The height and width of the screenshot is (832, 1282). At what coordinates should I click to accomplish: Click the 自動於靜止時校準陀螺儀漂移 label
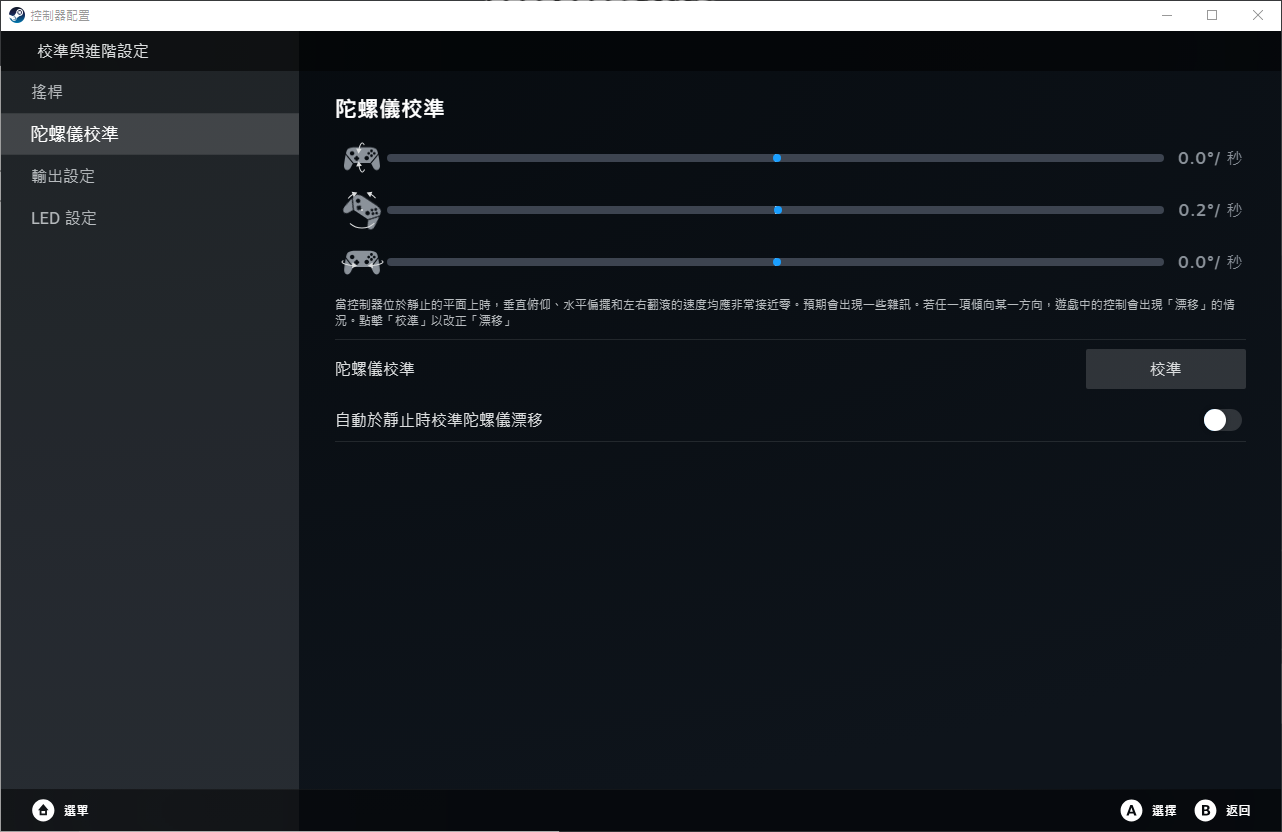(439, 420)
